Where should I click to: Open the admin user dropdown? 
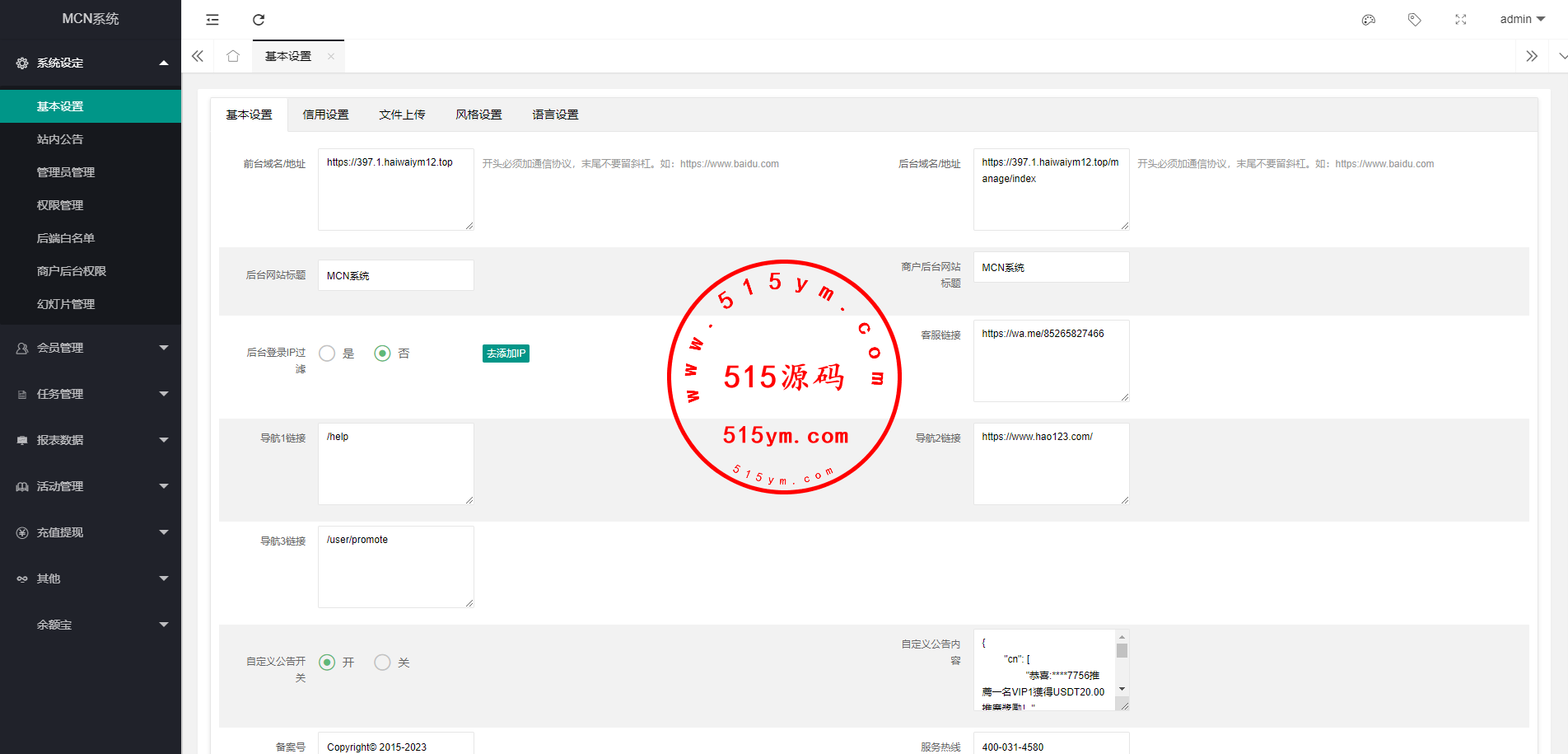coord(1522,20)
